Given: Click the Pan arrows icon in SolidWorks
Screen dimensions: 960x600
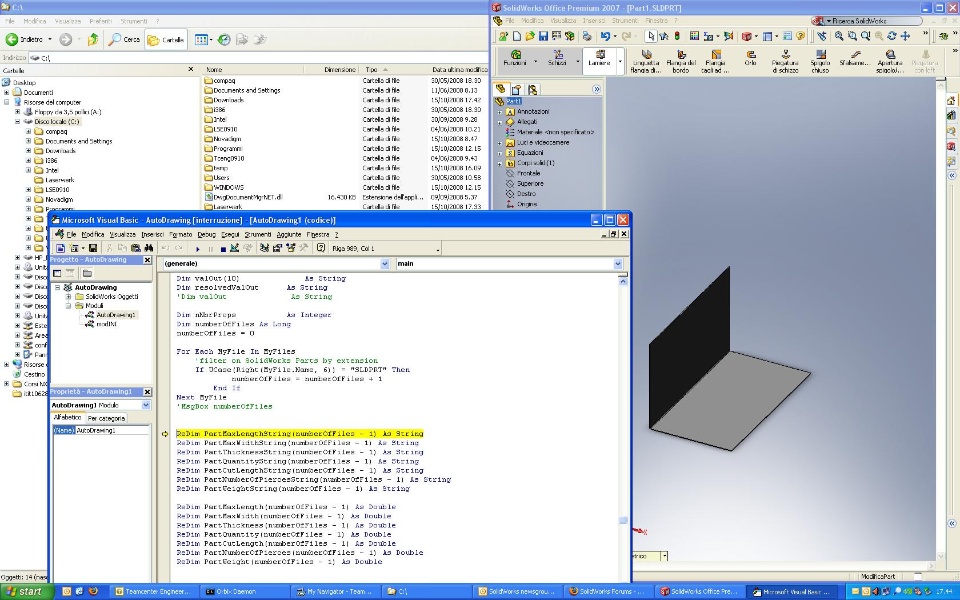Looking at the screenshot, I should click(906, 36).
